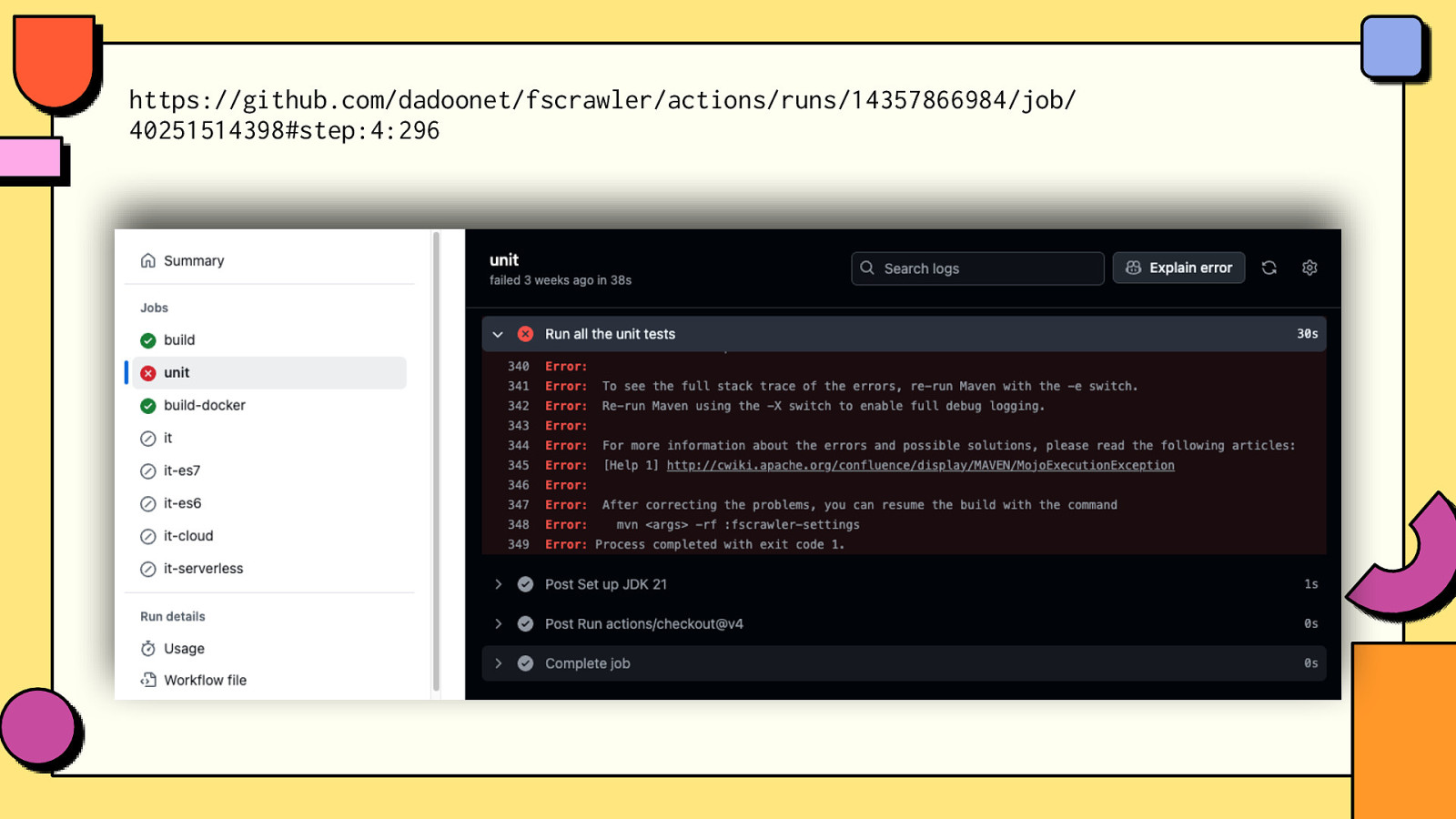Click the stopwatch icon beside Usage
Viewport: 1456px width, 819px height.
[x=148, y=649]
